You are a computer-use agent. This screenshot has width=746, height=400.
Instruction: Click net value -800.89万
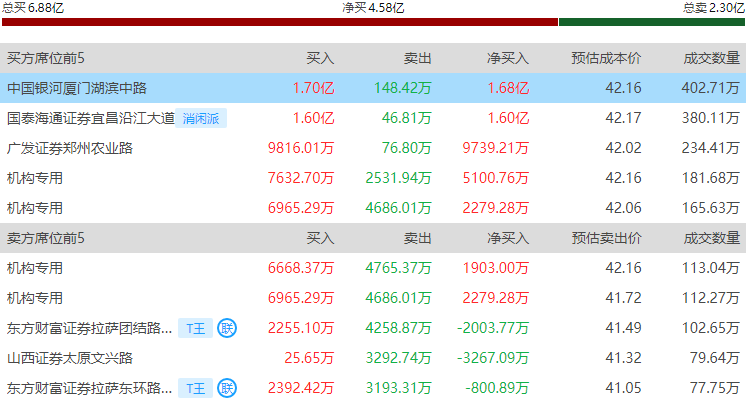click(x=497, y=388)
